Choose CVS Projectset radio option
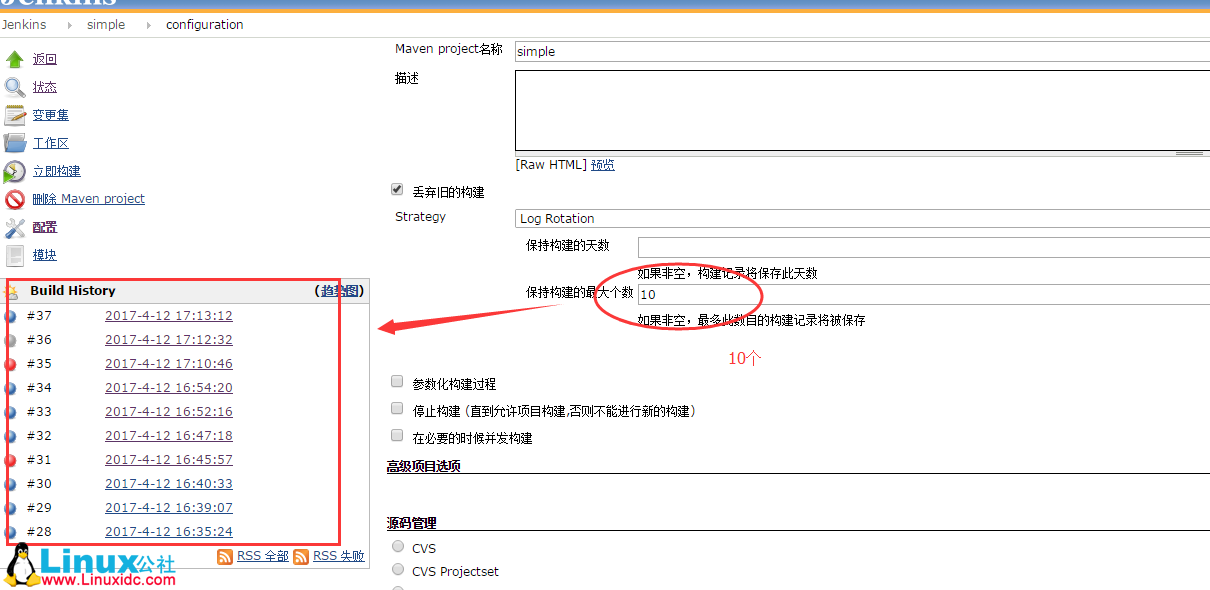This screenshot has height=590, width=1210. click(396, 570)
